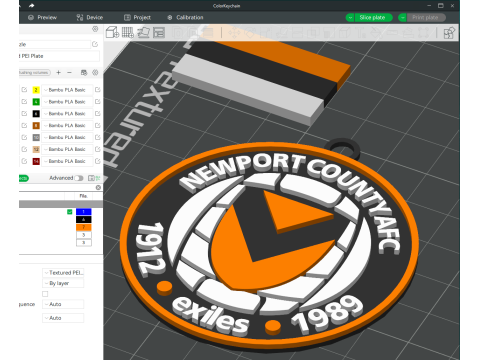This screenshot has height=360, width=480.
Task: Click edit icon right of filament 14 dropdown
Action: coord(98,161)
